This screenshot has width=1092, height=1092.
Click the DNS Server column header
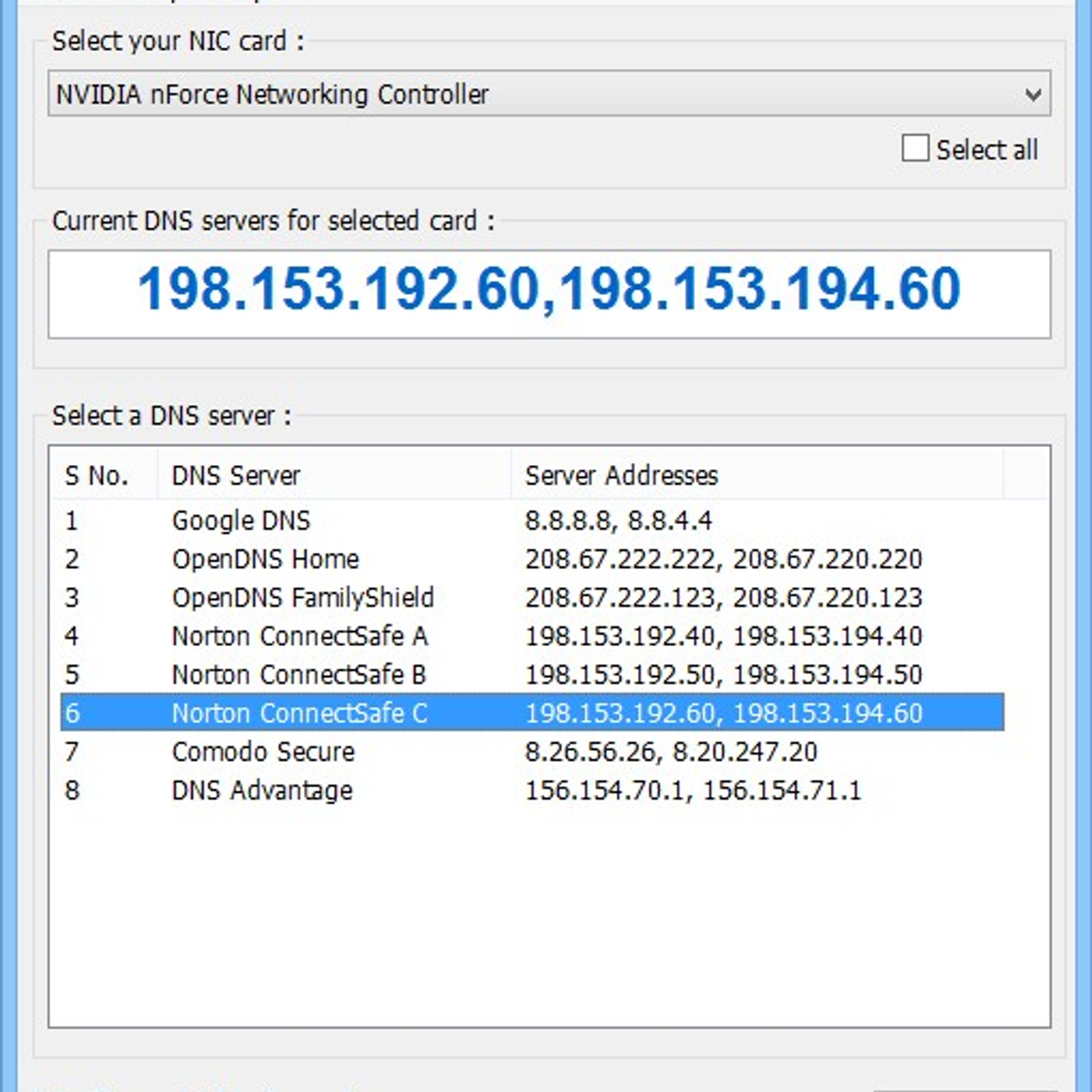tap(237, 475)
